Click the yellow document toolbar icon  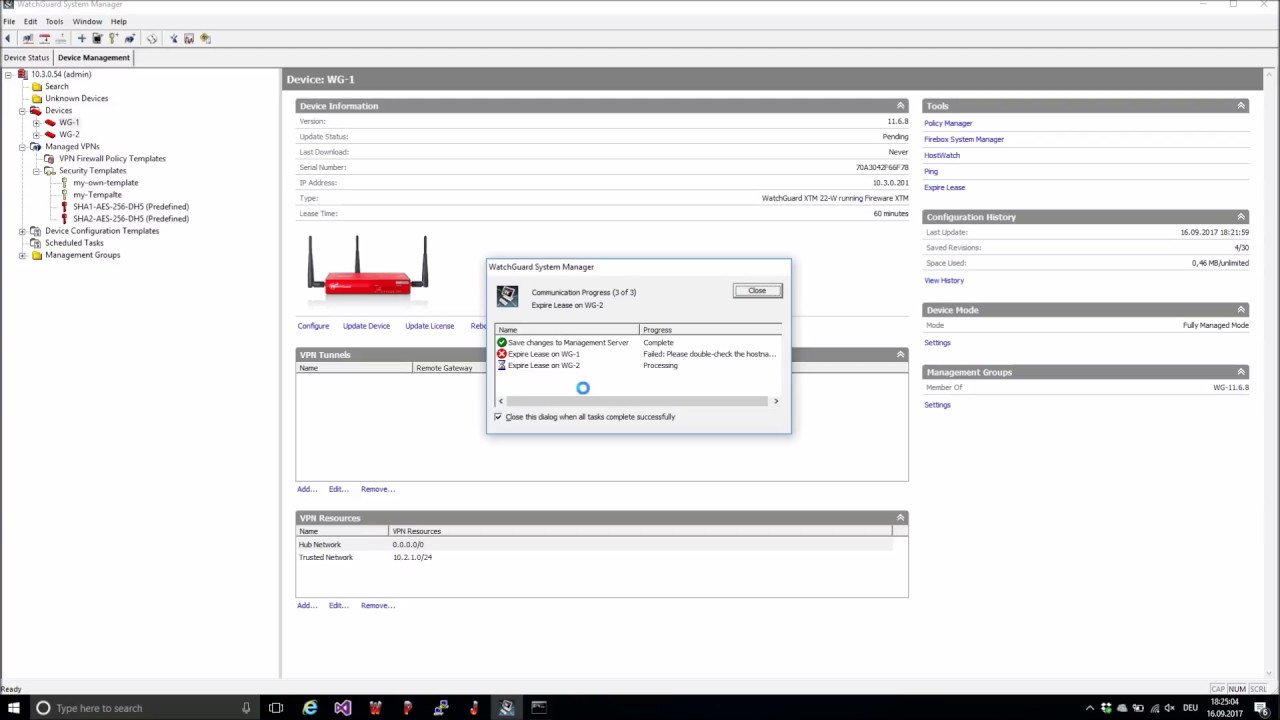click(205, 38)
